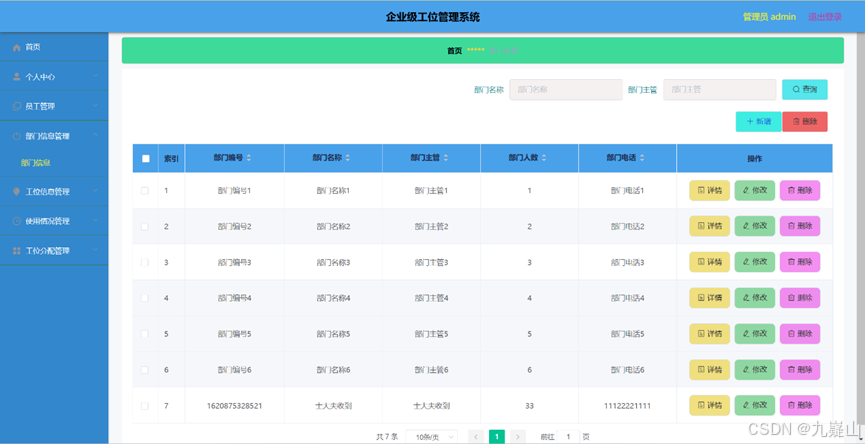Click the sort arrows on the 部门电话 column
This screenshot has width=865, height=444.
(642, 158)
